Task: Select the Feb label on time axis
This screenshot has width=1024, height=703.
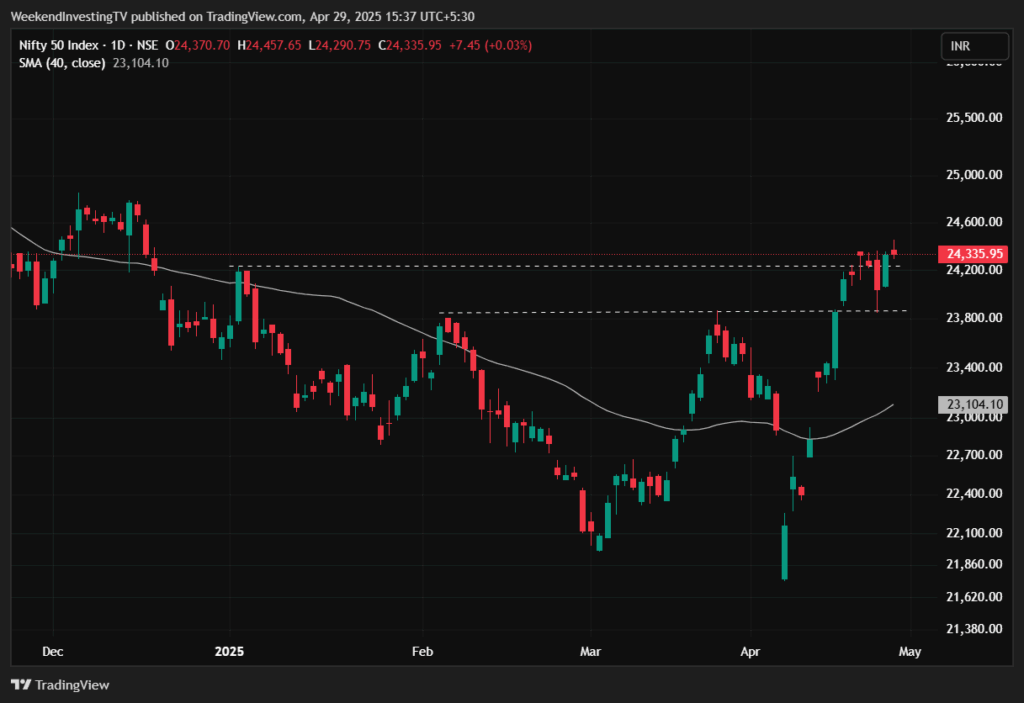Action: point(423,651)
